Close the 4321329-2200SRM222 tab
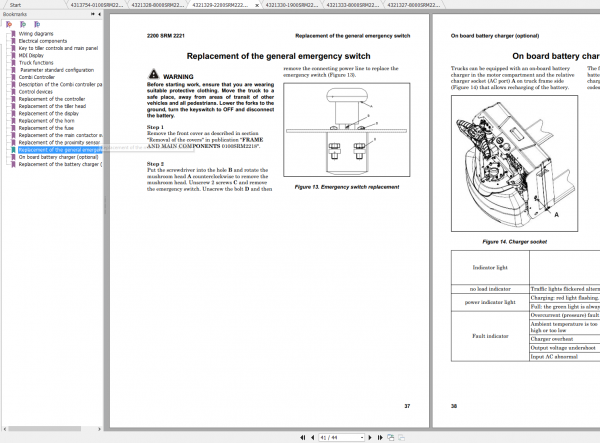The image size is (600, 443). tap(257, 5)
